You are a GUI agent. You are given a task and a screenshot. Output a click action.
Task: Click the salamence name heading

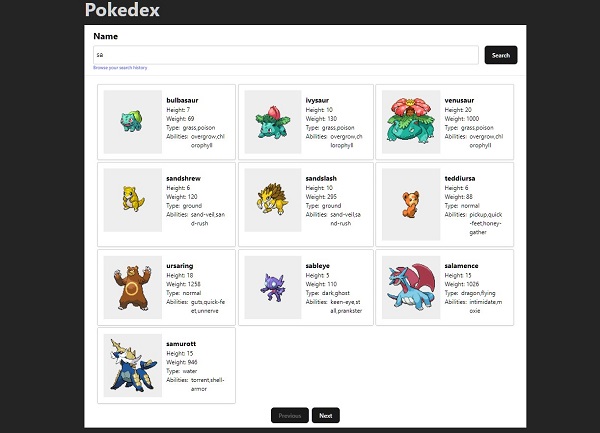point(461,265)
